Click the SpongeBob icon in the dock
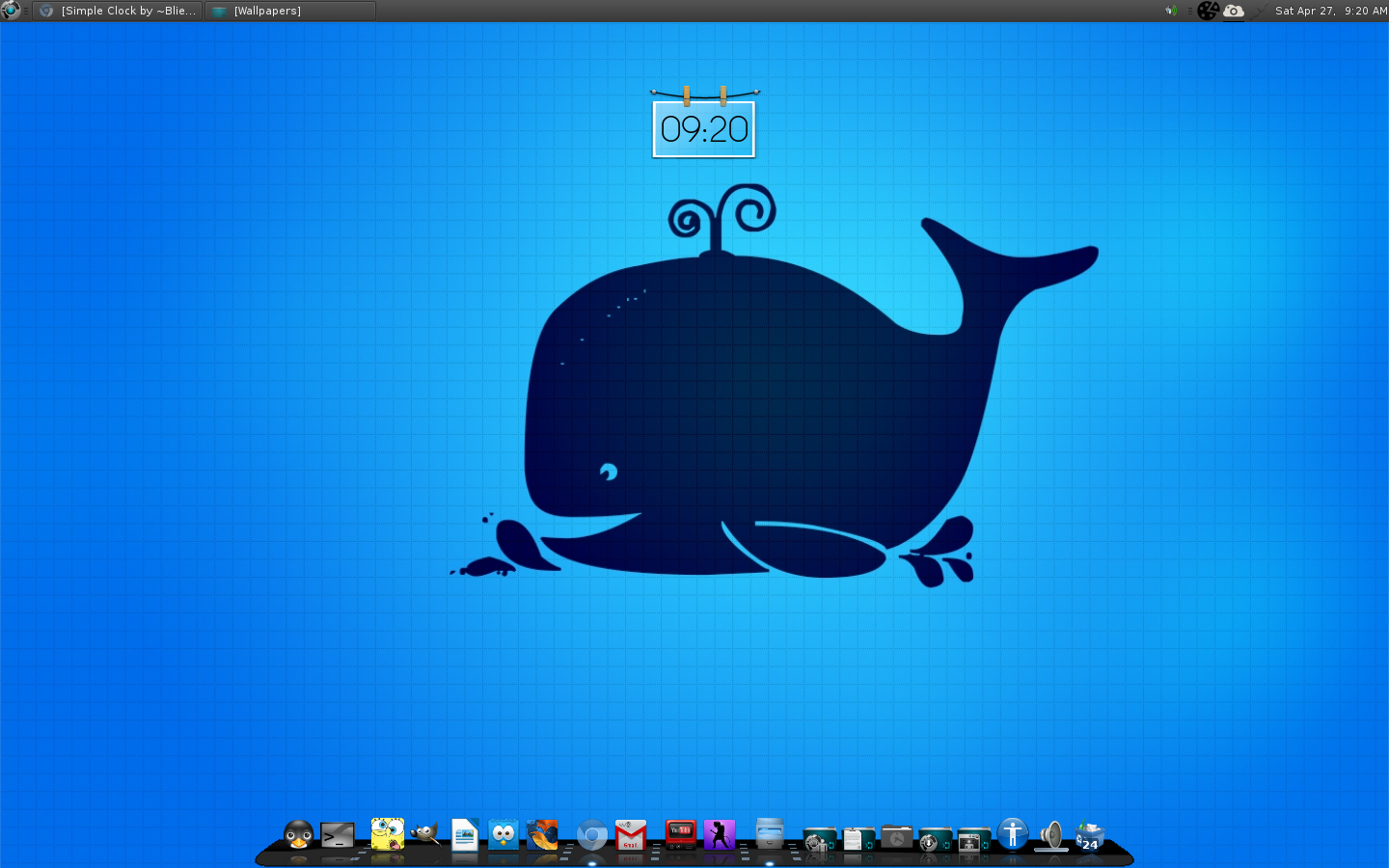The width and height of the screenshot is (1389, 868). tap(388, 834)
